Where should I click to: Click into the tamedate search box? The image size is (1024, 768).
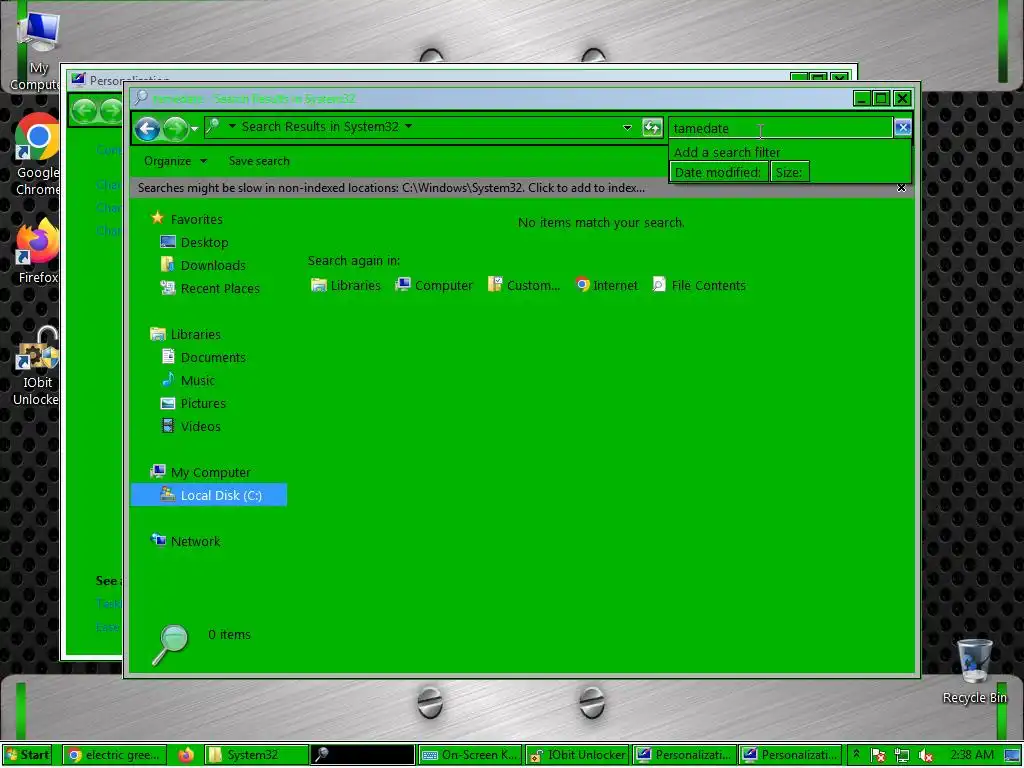(x=780, y=128)
